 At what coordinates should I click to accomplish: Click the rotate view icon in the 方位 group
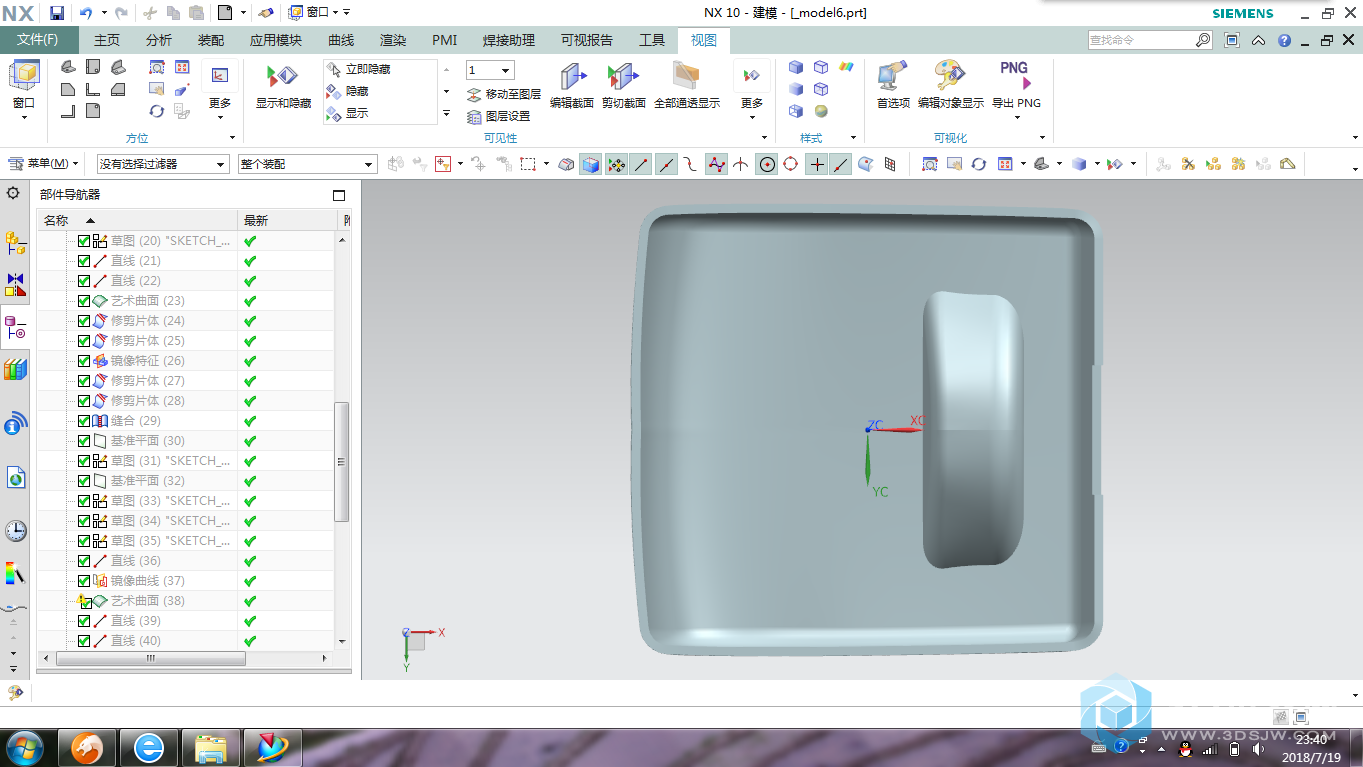pyautogui.click(x=157, y=111)
